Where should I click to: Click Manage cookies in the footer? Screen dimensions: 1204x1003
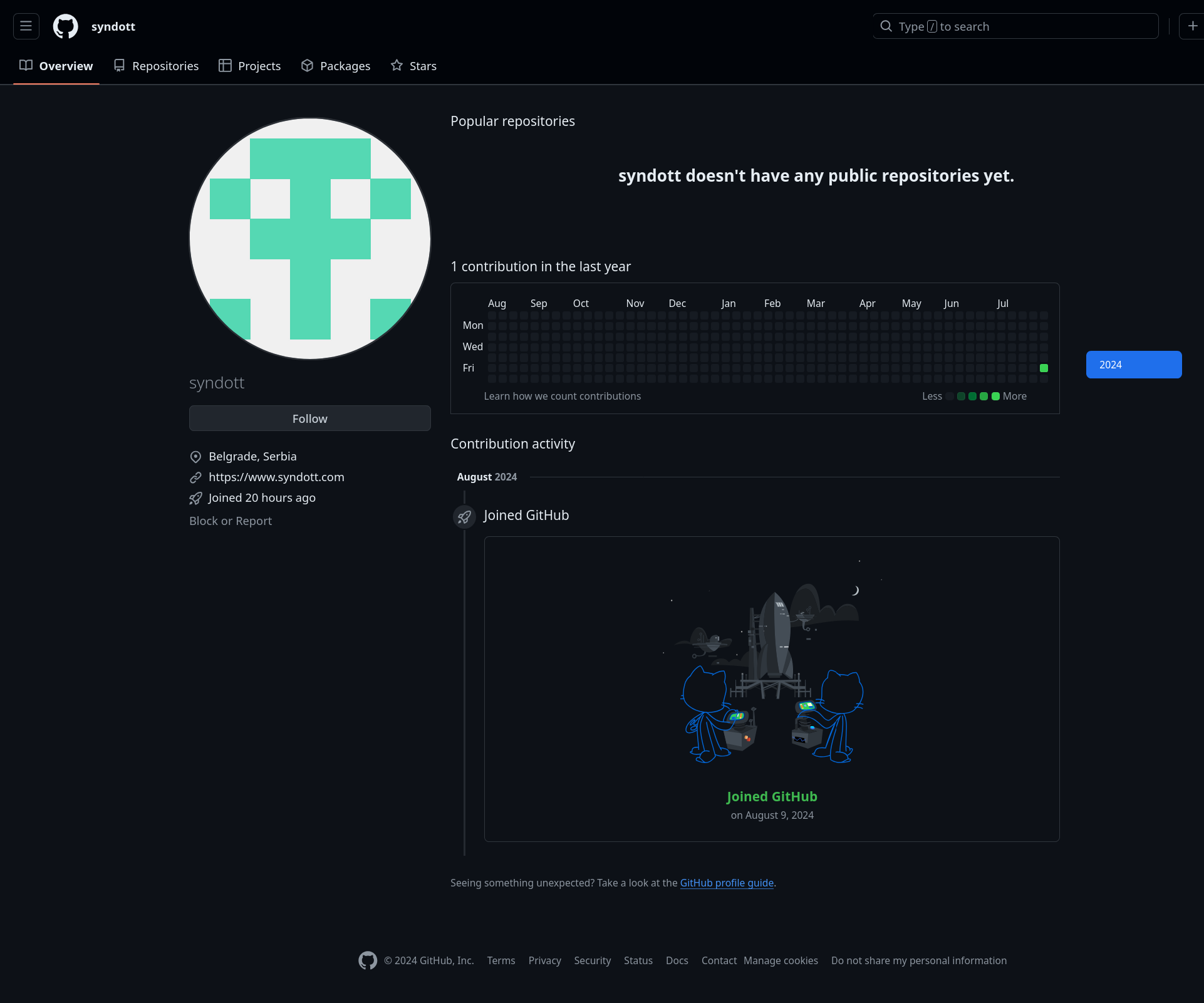pyautogui.click(x=781, y=960)
